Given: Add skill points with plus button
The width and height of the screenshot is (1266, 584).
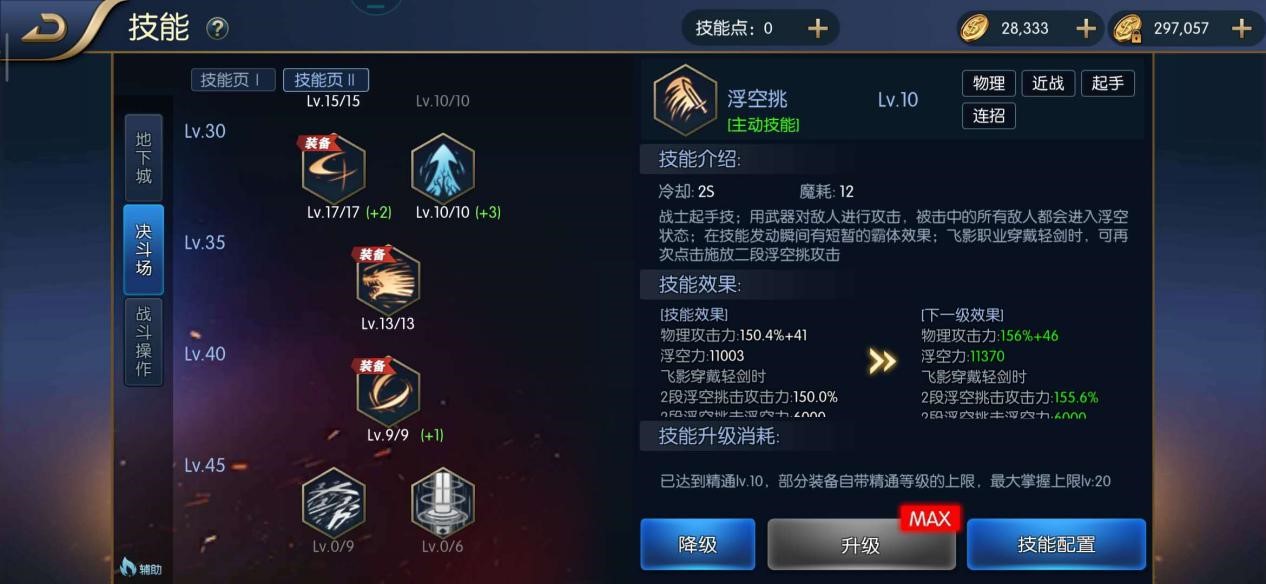Looking at the screenshot, I should click(x=818, y=28).
